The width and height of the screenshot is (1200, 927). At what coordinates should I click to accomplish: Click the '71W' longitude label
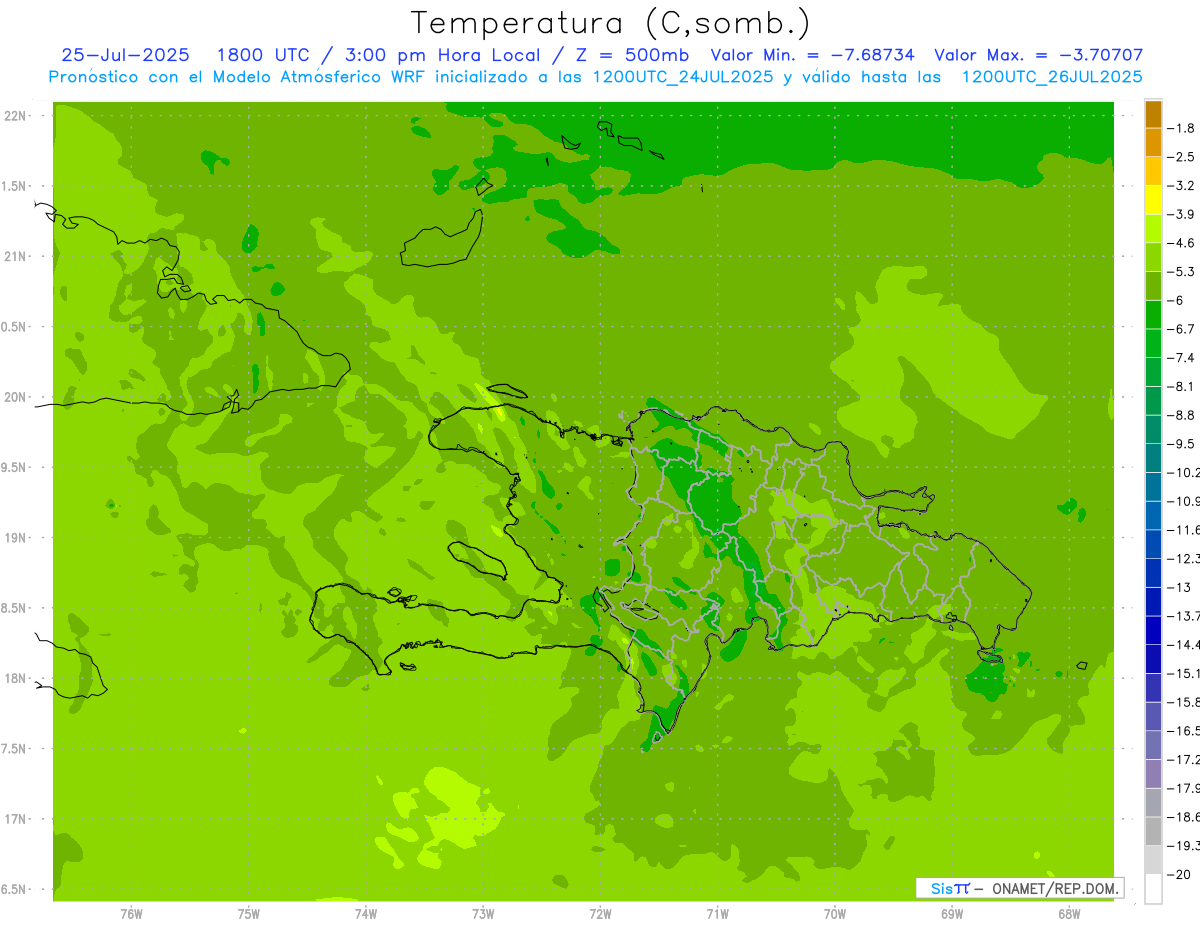(x=717, y=914)
